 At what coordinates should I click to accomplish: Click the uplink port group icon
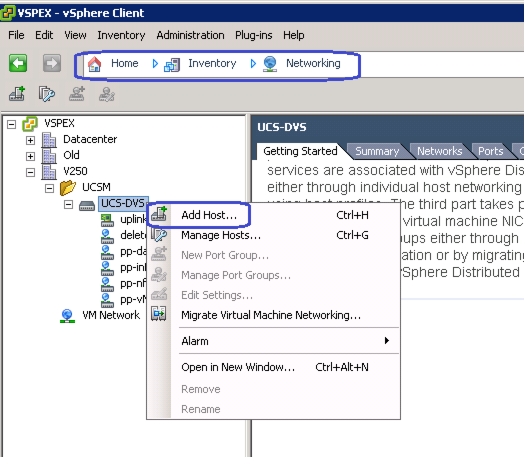tap(107, 220)
